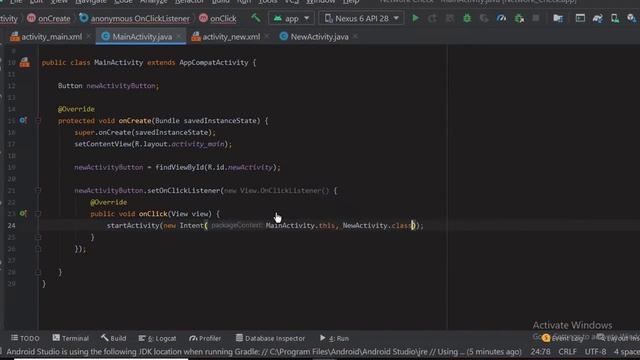Sync project with Gradle files icon
This screenshot has width=640, height=360.
click(x=598, y=18)
